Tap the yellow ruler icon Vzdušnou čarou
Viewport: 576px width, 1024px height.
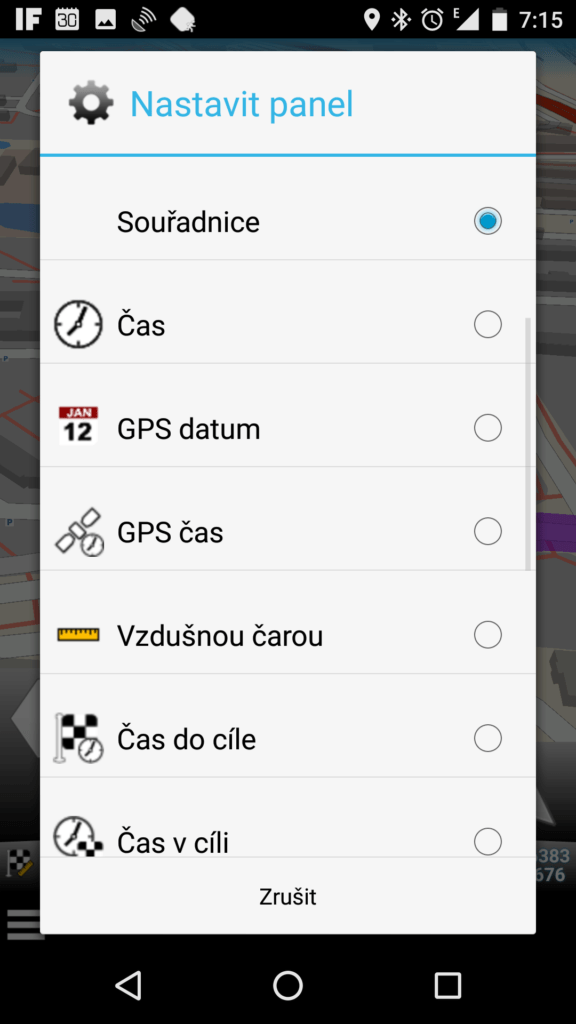click(78, 634)
